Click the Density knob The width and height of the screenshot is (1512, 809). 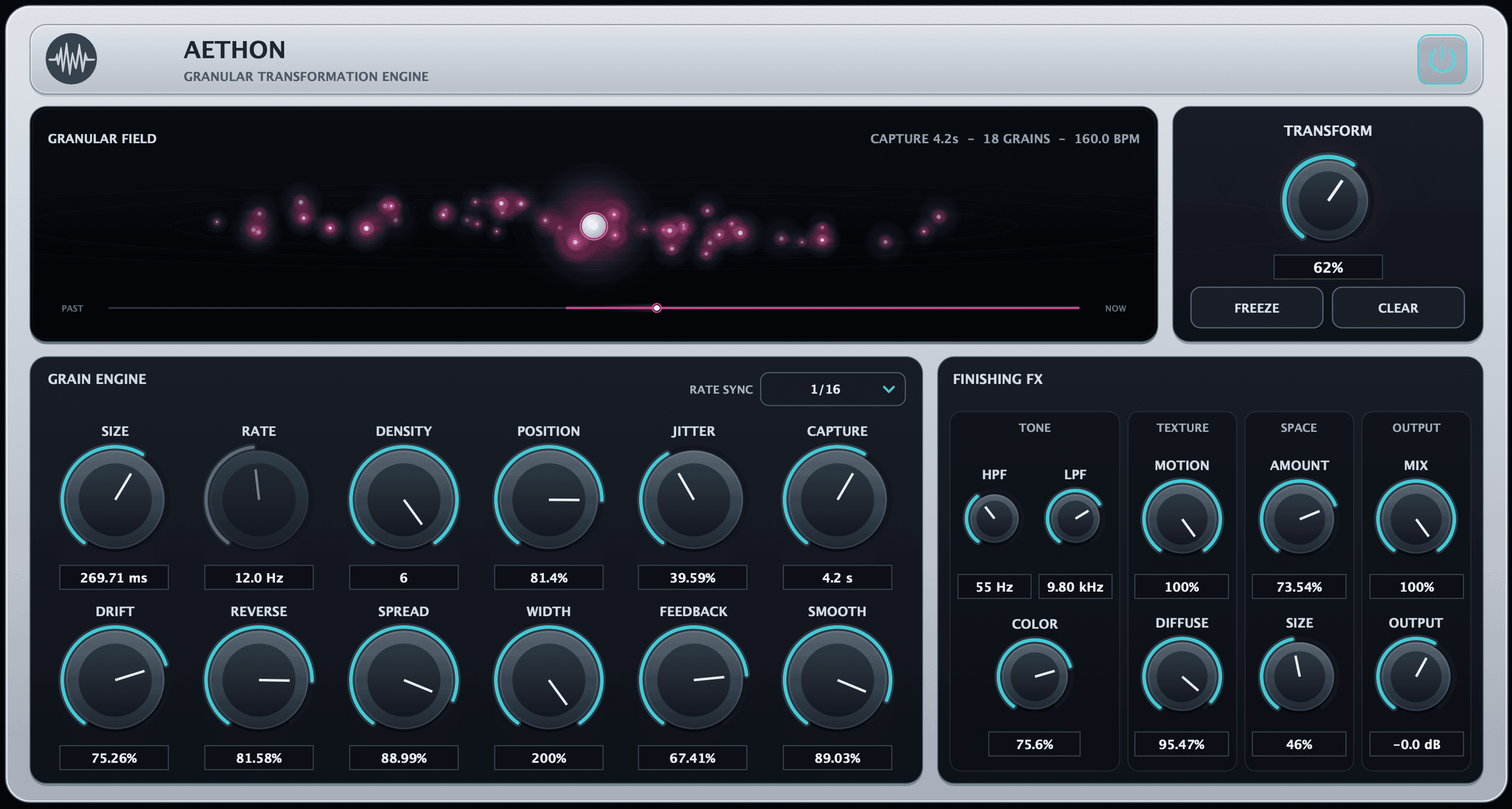point(403,500)
